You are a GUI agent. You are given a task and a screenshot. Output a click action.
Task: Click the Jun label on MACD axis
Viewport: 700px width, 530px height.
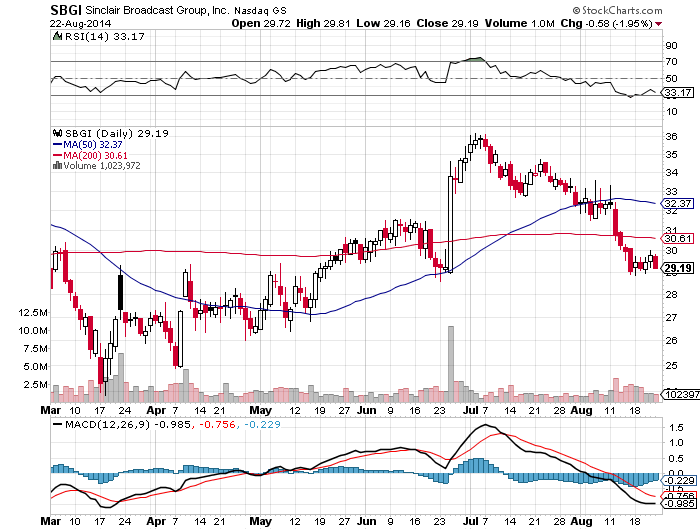tap(367, 521)
